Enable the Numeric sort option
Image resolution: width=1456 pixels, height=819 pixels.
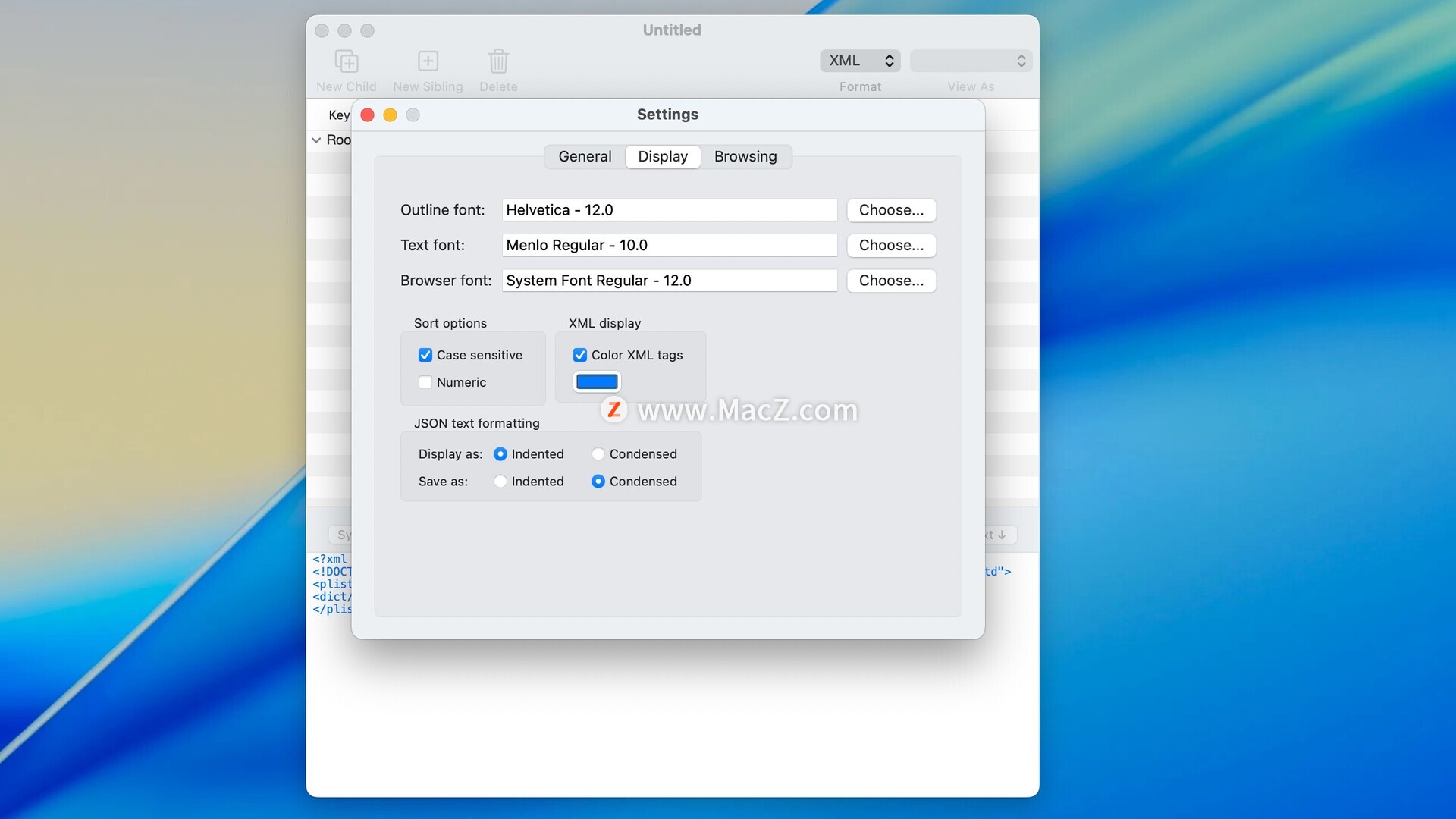tap(425, 382)
